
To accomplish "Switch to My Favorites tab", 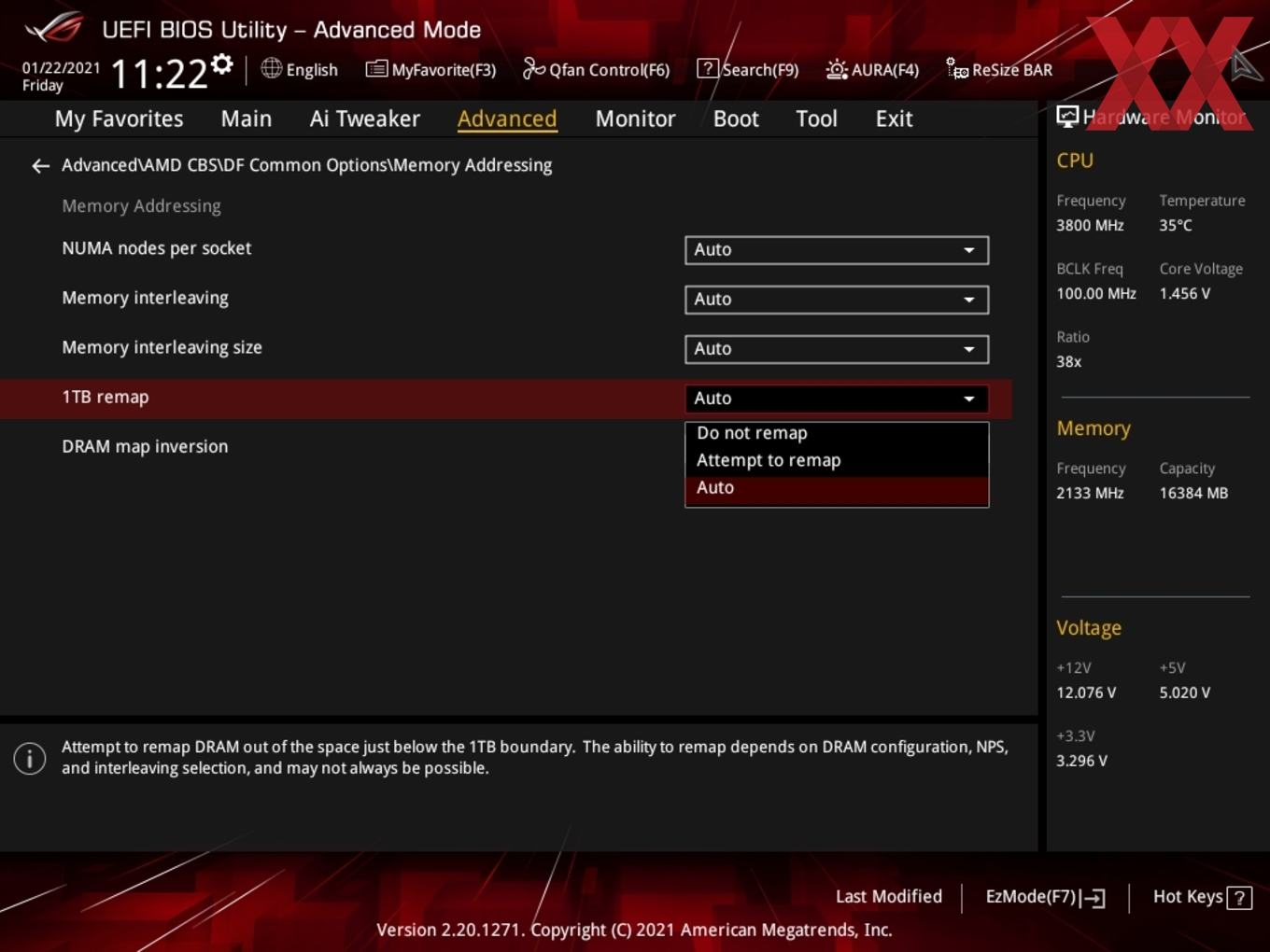I will pos(119,119).
